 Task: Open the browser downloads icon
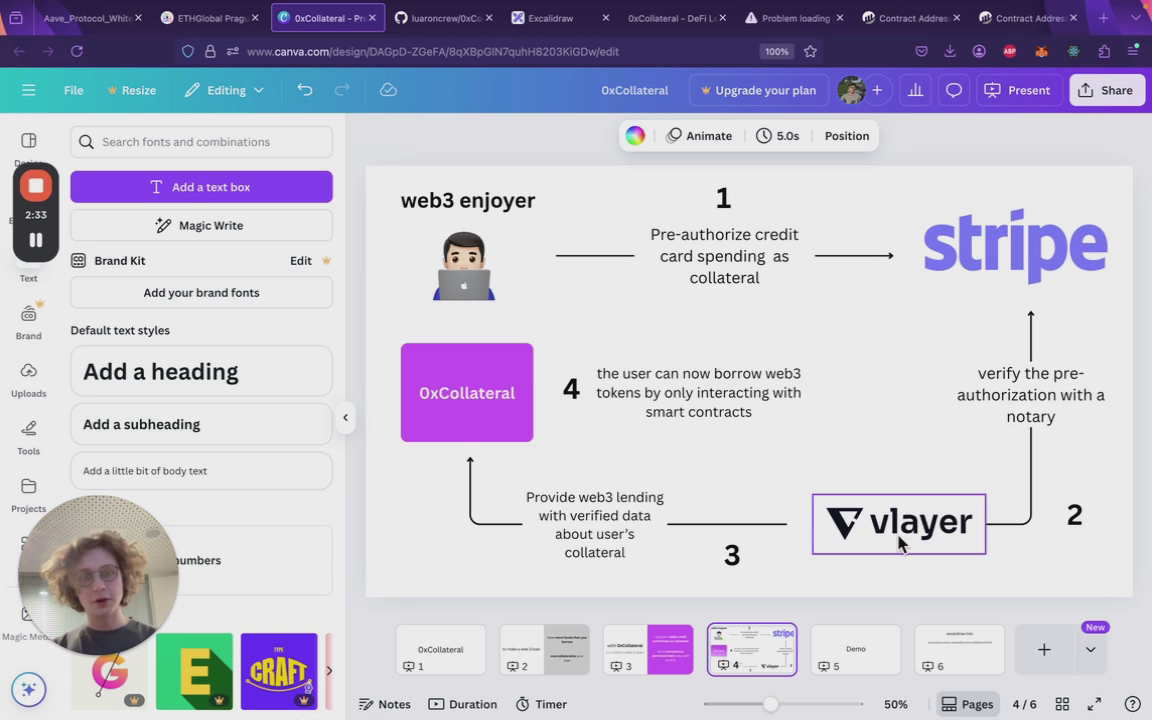(x=949, y=51)
